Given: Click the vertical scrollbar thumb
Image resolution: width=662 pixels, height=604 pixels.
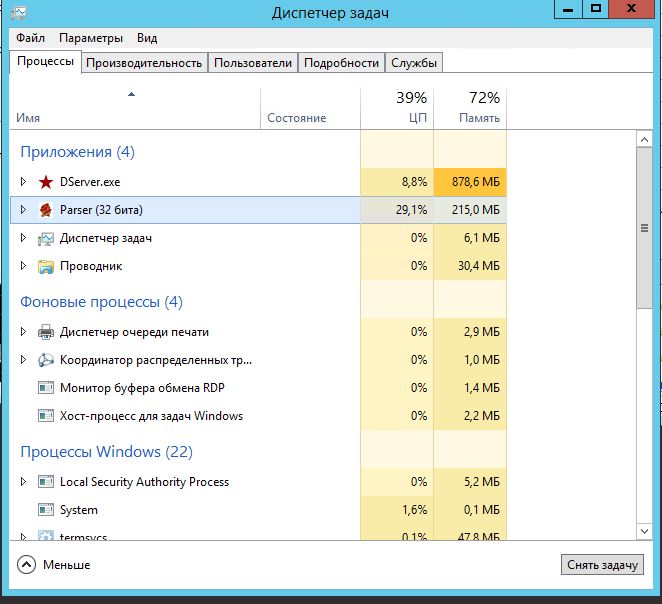Looking at the screenshot, I should pos(644,228).
